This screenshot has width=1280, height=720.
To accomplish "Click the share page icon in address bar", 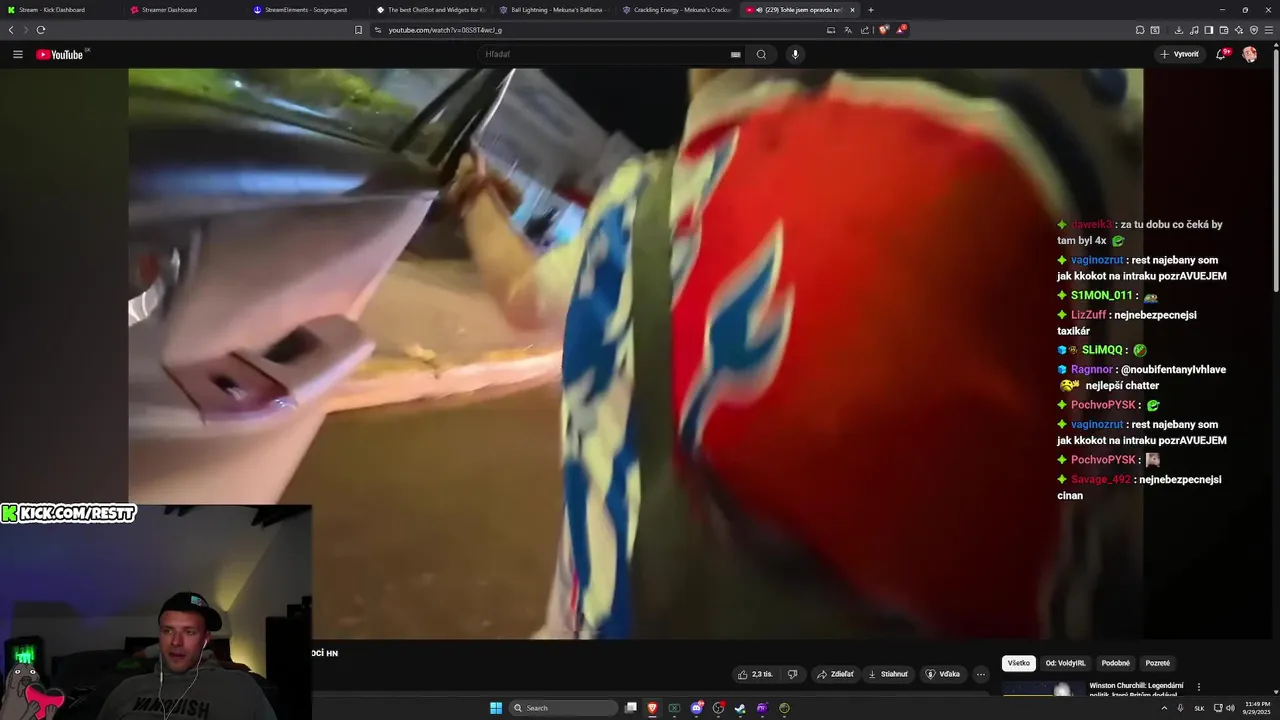I will tap(865, 30).
